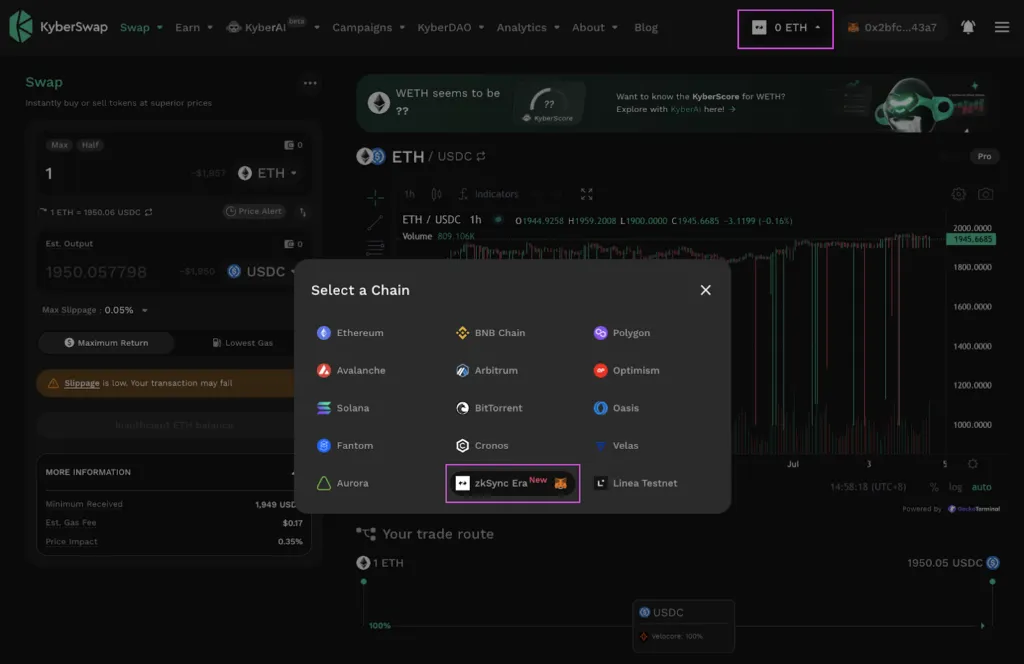Close the Select a Chain dialog
Image resolution: width=1024 pixels, height=664 pixels.
(x=705, y=290)
